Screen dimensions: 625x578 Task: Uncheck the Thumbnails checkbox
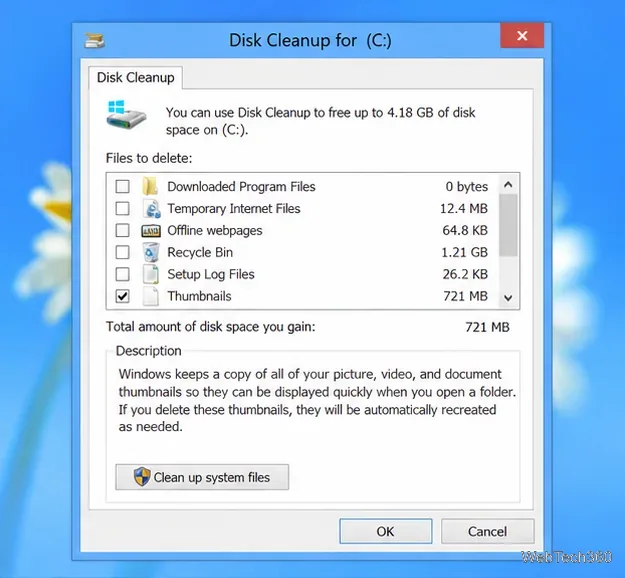click(x=122, y=296)
